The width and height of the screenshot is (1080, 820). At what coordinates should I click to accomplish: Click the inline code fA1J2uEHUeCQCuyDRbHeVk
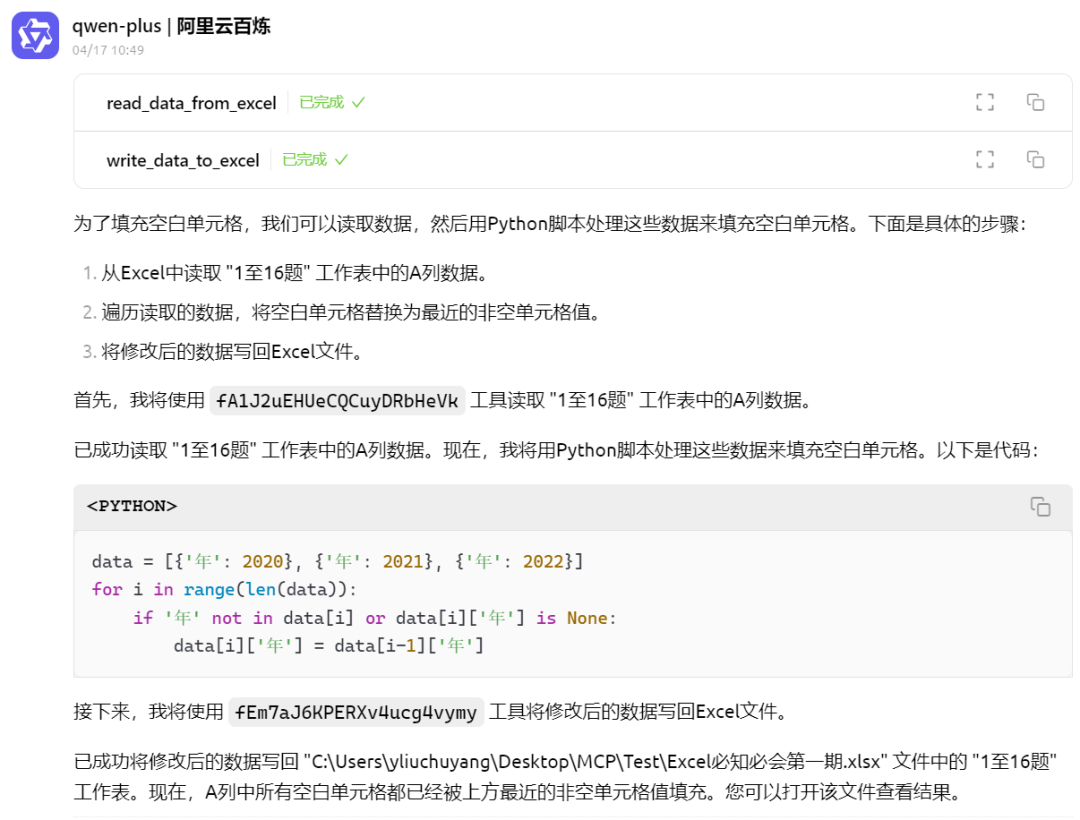(x=337, y=401)
